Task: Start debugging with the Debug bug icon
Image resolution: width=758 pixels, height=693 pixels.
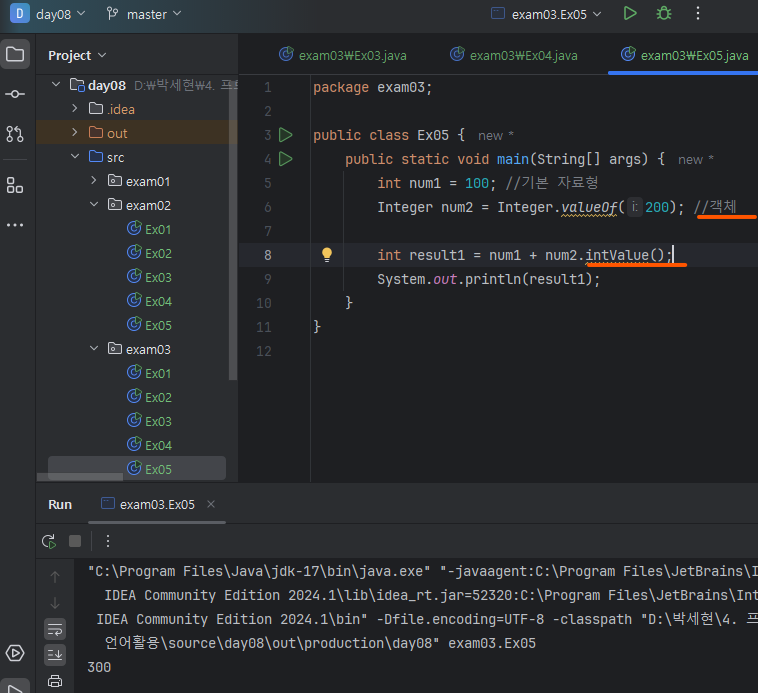Action: pos(663,14)
